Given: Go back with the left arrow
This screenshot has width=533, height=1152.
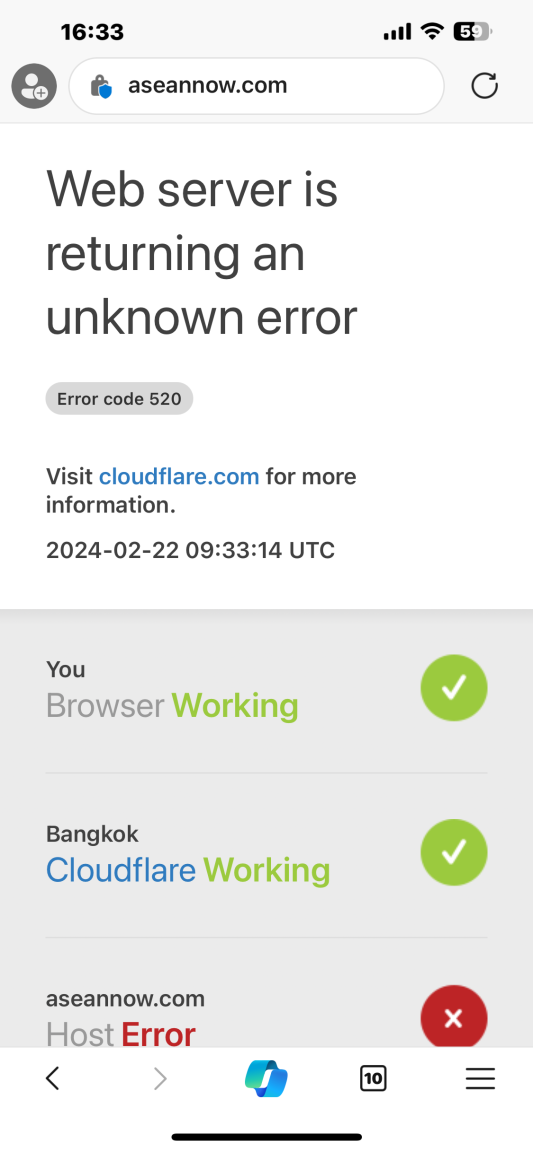Looking at the screenshot, I should pos(52,1079).
